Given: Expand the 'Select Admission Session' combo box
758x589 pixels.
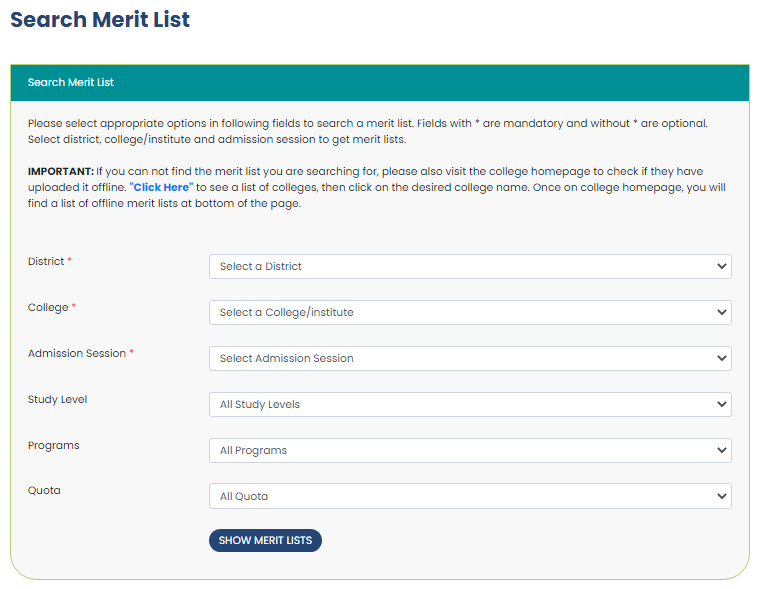Looking at the screenshot, I should pos(460,359).
